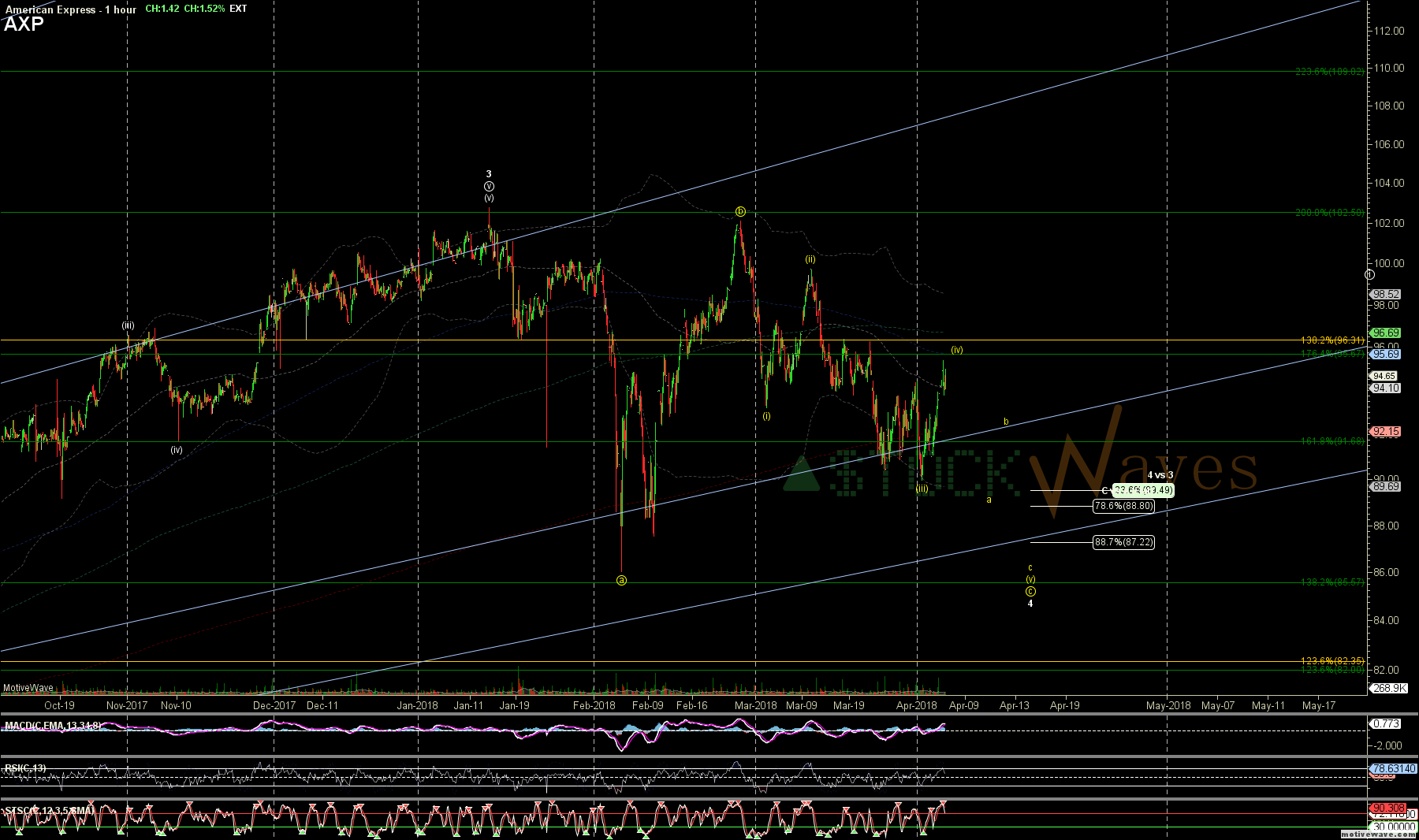
Task: Click the Jan-2018 date axis label
Action: click(x=417, y=705)
